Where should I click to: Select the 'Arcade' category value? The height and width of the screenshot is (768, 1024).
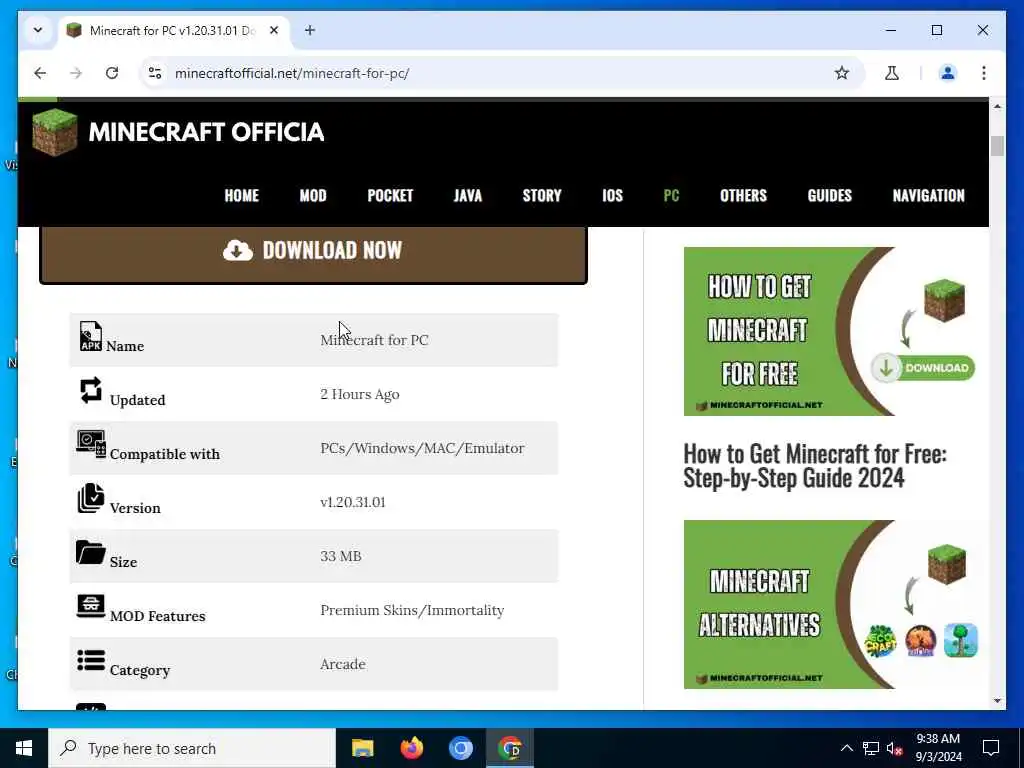pyautogui.click(x=343, y=664)
